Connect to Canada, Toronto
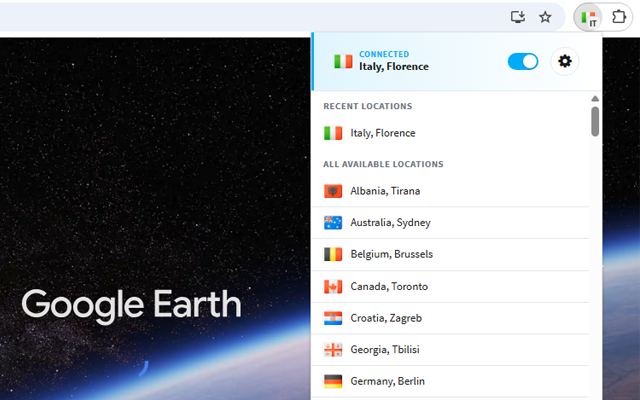The width and height of the screenshot is (640, 400). (450, 287)
